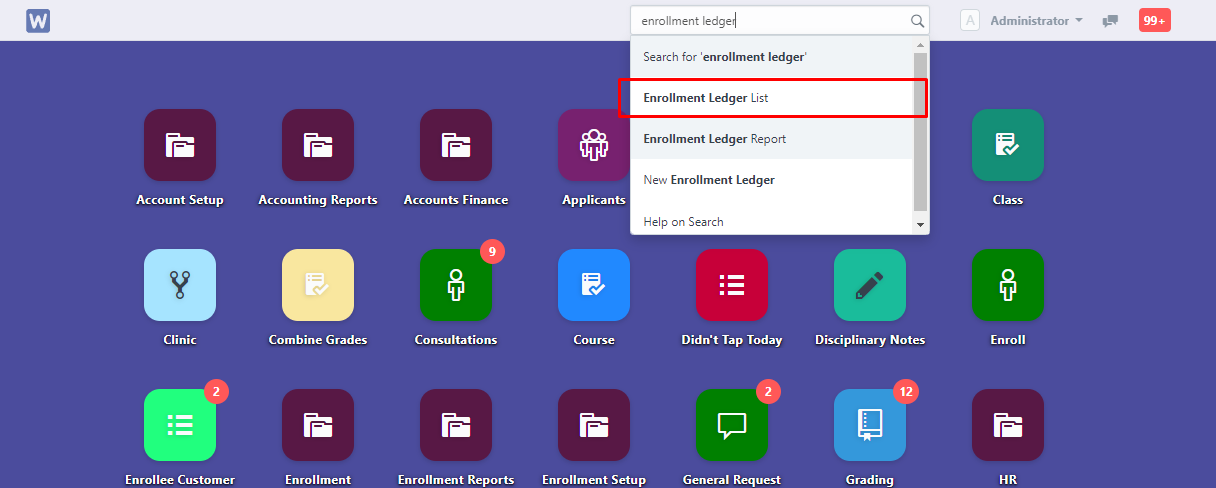This screenshot has height=488, width=1216.
Task: Open the Didn't Tap Today icon
Action: (x=732, y=285)
